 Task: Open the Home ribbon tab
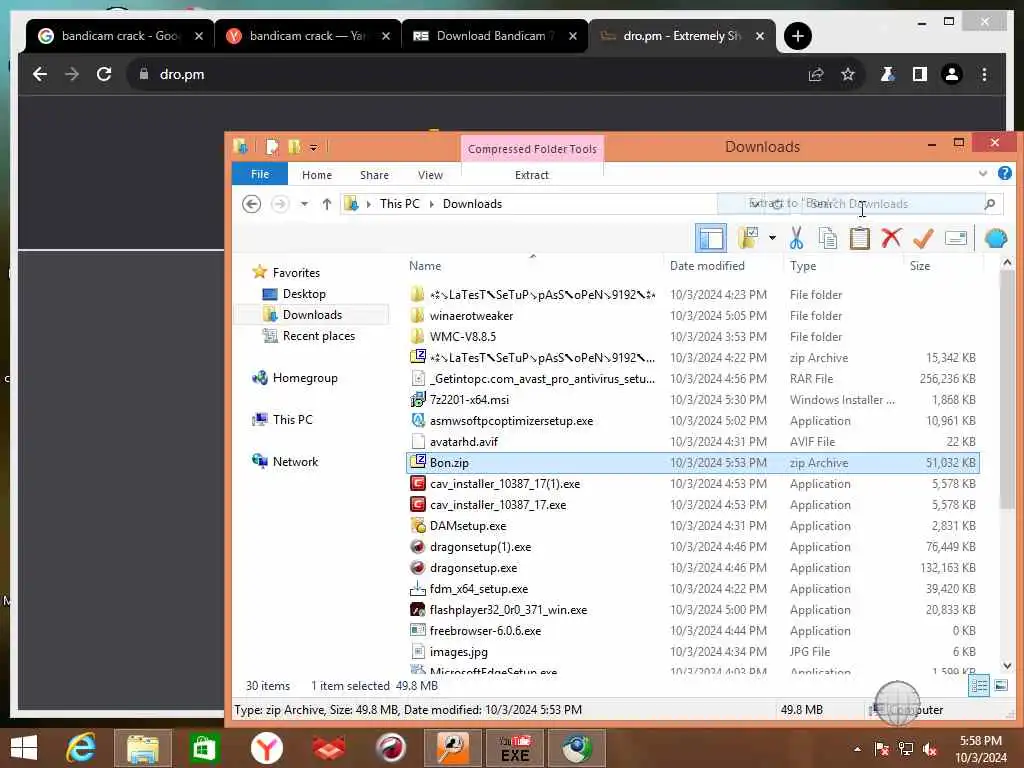tap(317, 175)
